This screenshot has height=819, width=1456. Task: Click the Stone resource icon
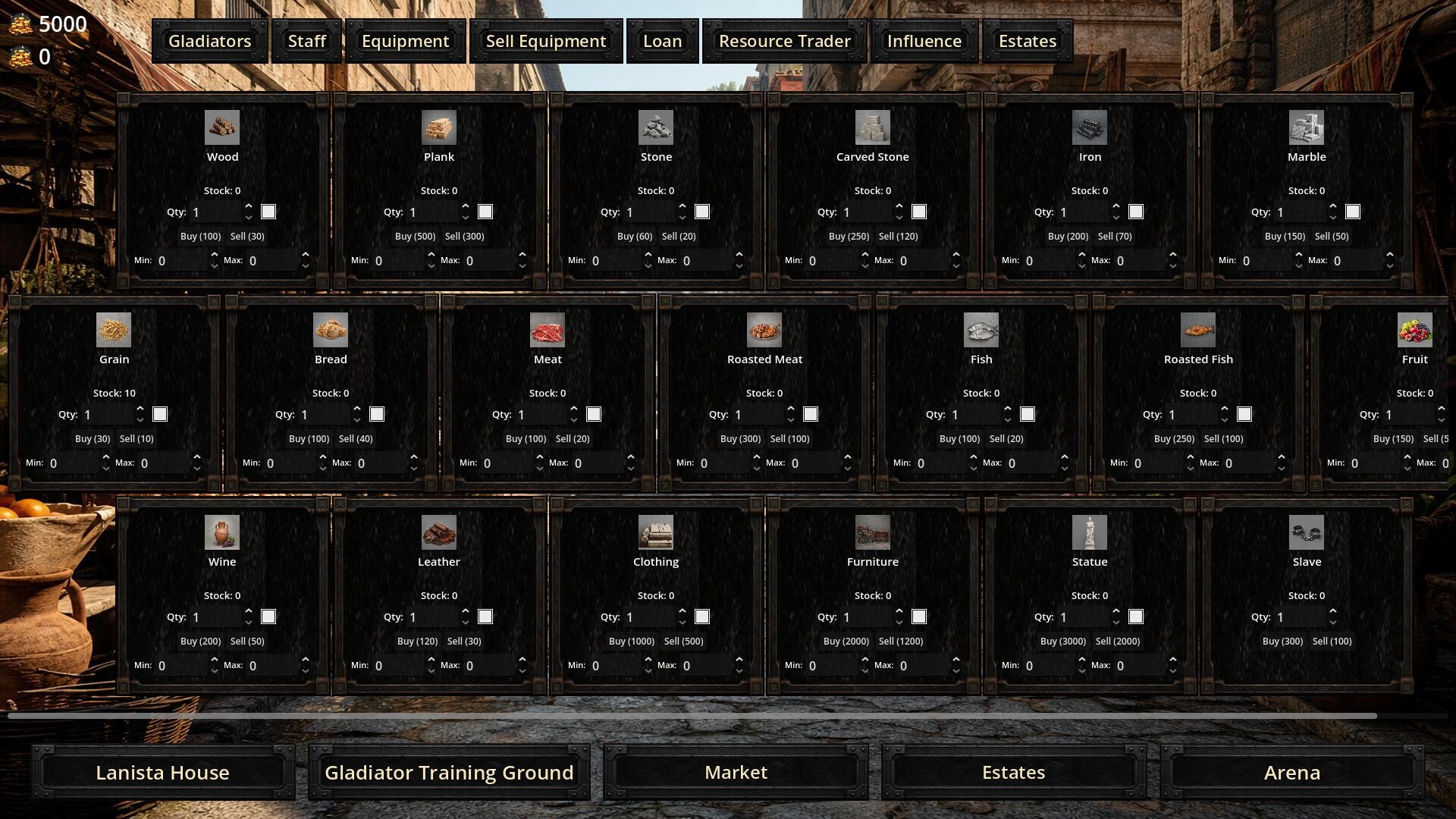(656, 127)
